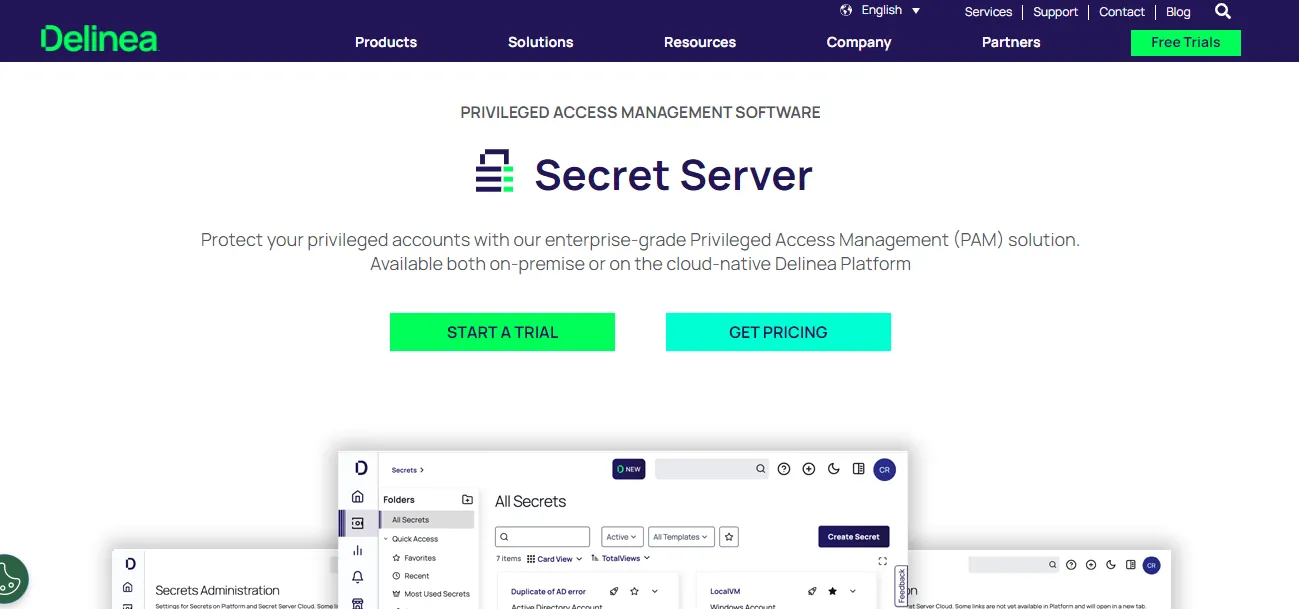Screen dimensions: 1299x609
Task: Click the Create Secret button
Action: click(x=854, y=537)
